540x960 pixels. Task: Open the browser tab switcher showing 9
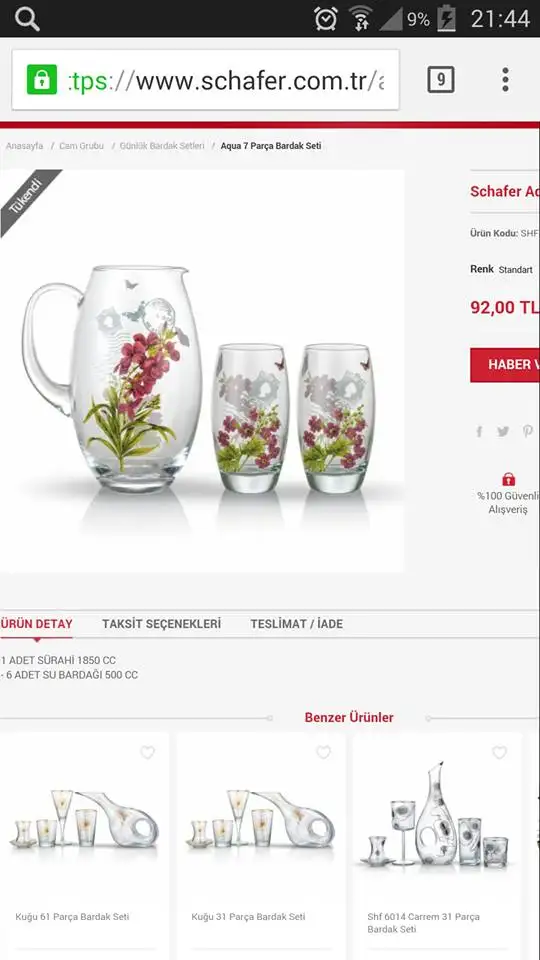click(441, 80)
